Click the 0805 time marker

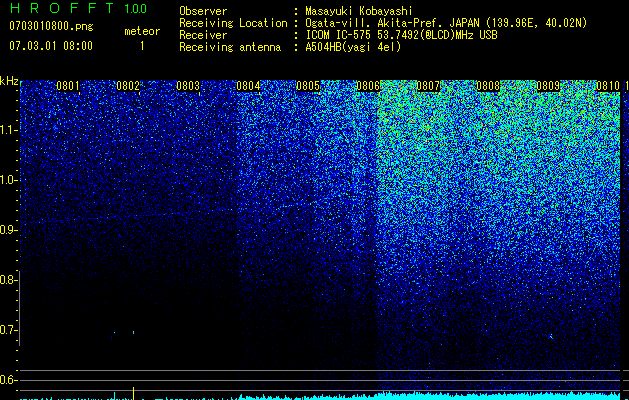pyautogui.click(x=308, y=86)
